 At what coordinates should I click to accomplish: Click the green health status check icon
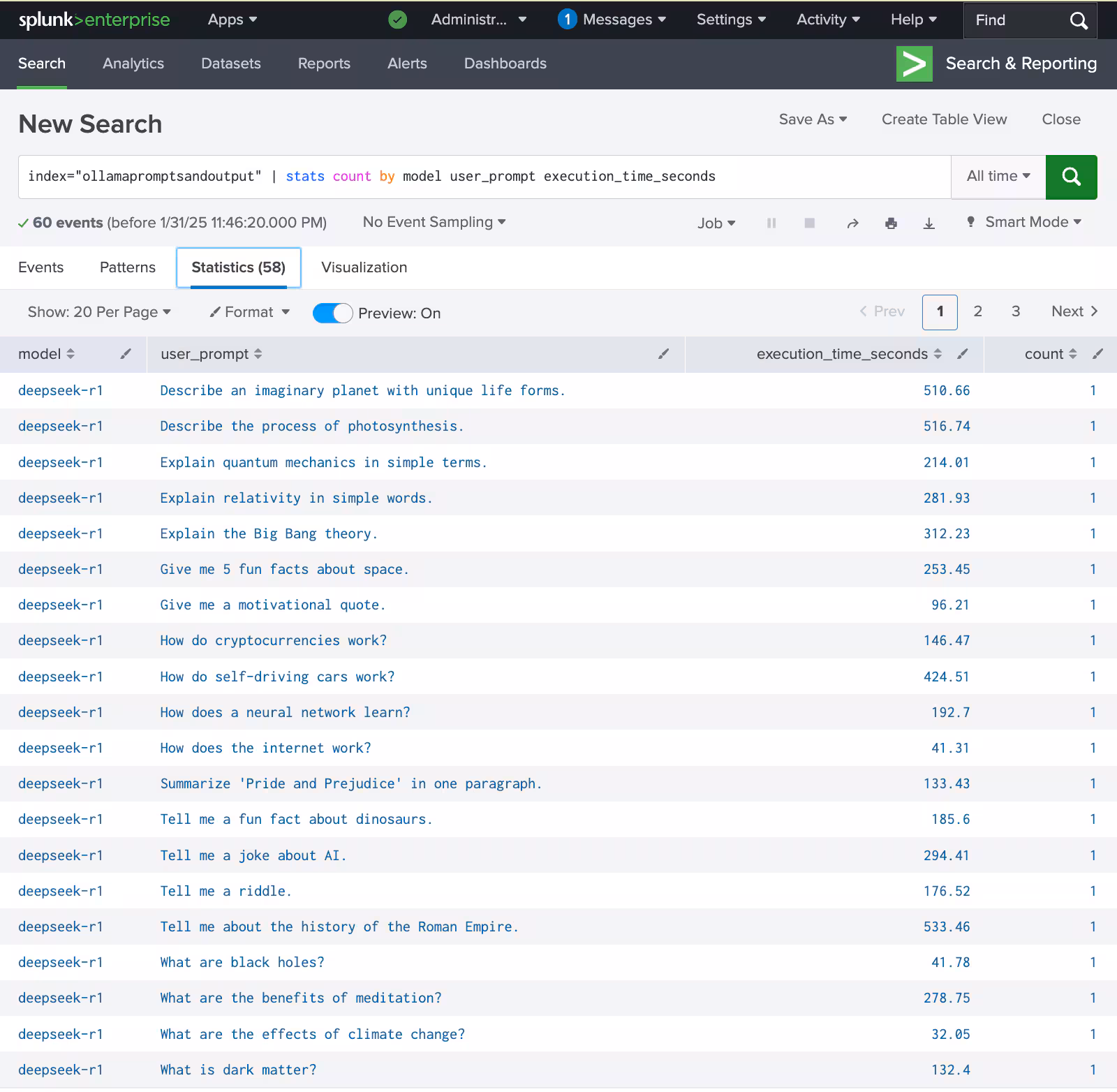point(397,20)
